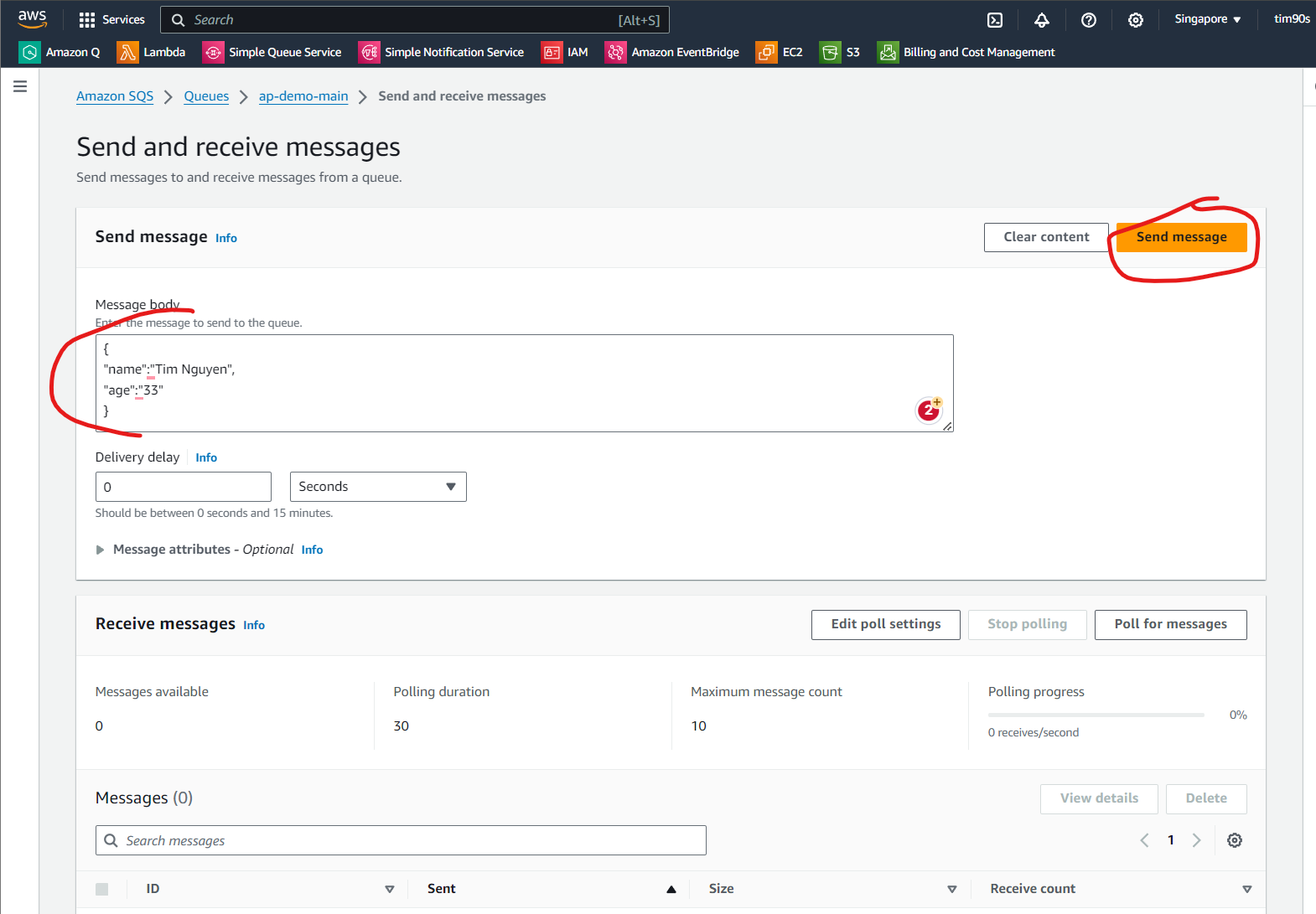
Task: Open the Amazon EventBridge shortcut
Action: tap(672, 52)
